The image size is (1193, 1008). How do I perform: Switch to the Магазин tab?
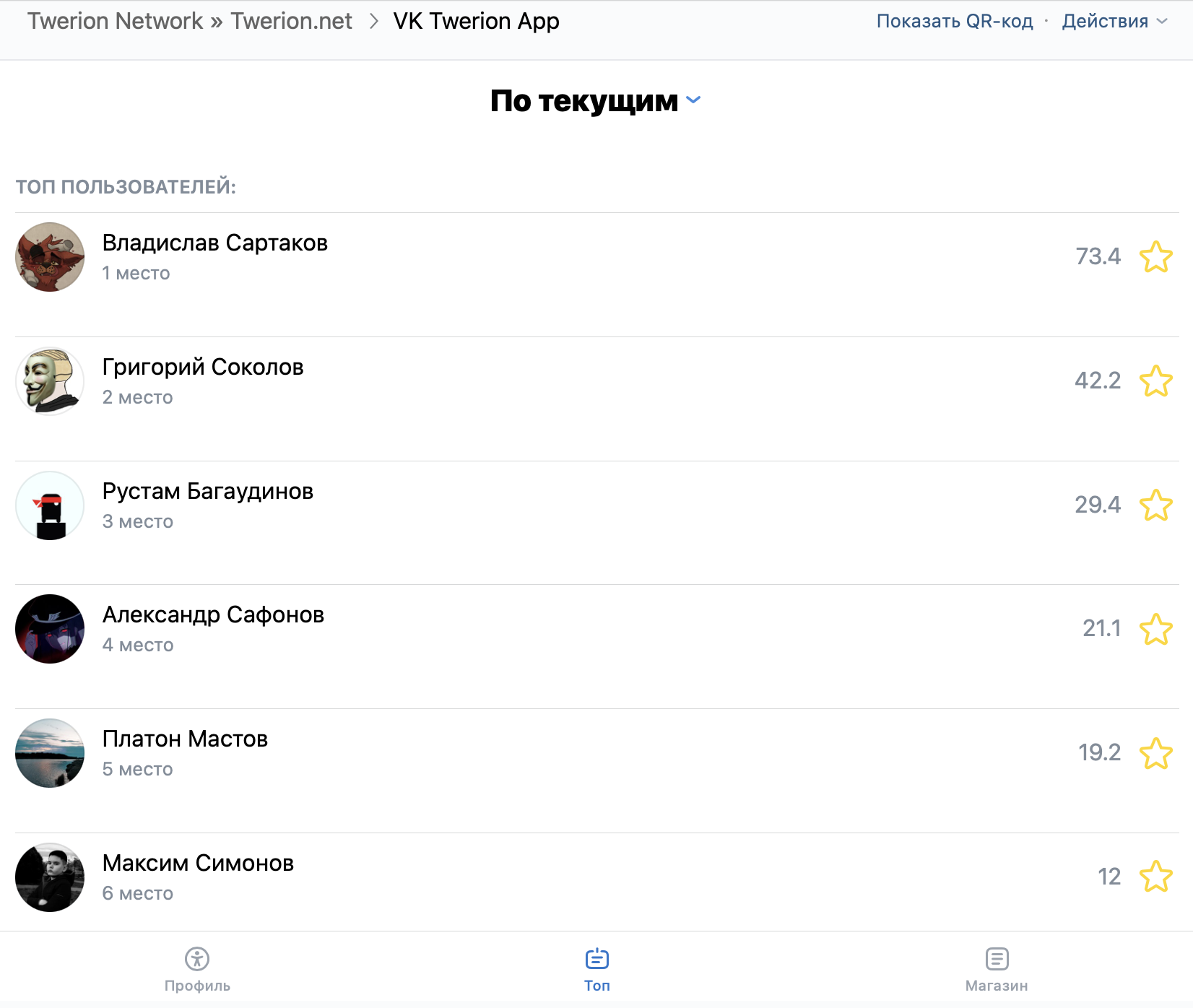(x=997, y=970)
